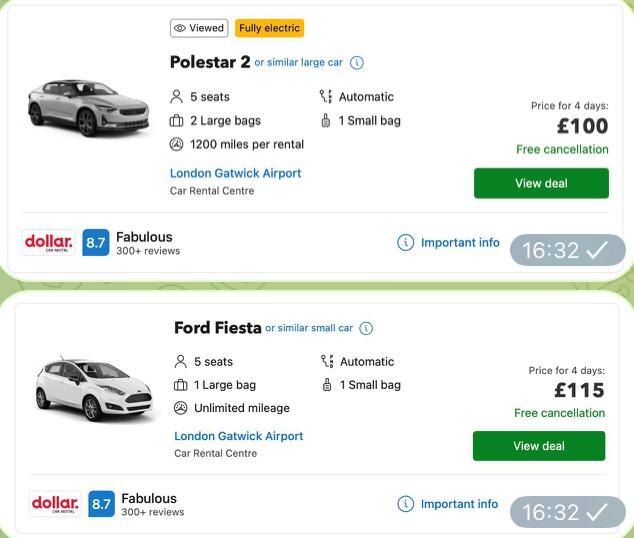Viewport: 634px width, 538px height.
Task: Click the info icon beside Polestar 2
Action: 357,62
